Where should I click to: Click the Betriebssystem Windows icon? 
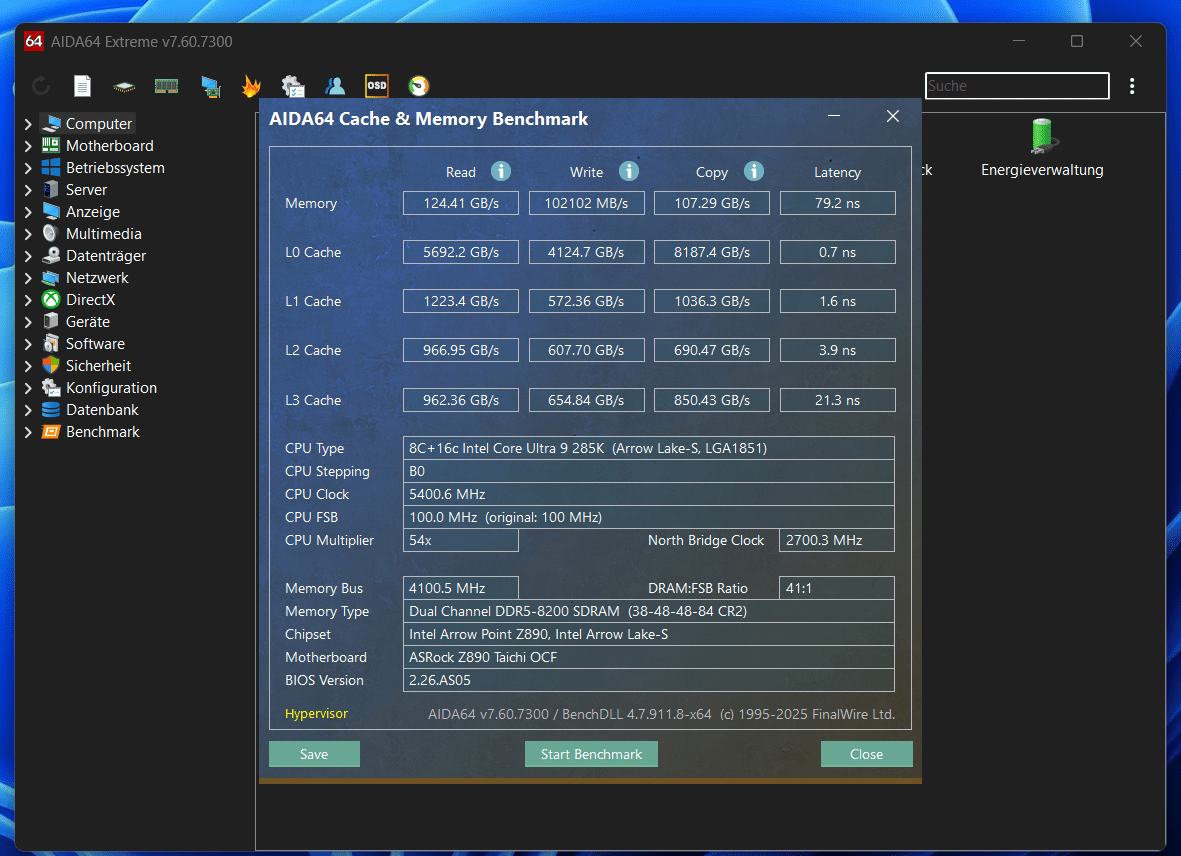pos(50,167)
